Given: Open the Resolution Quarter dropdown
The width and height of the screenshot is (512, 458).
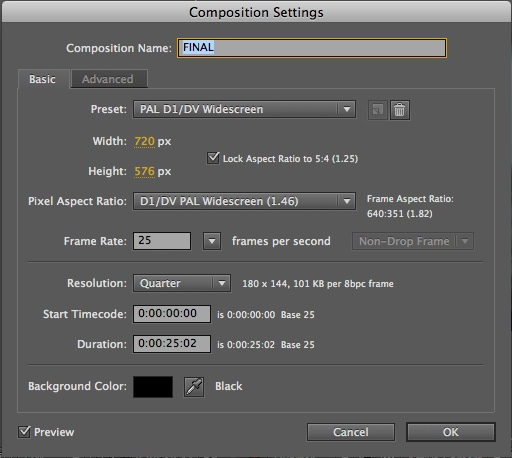Looking at the screenshot, I should [x=182, y=283].
